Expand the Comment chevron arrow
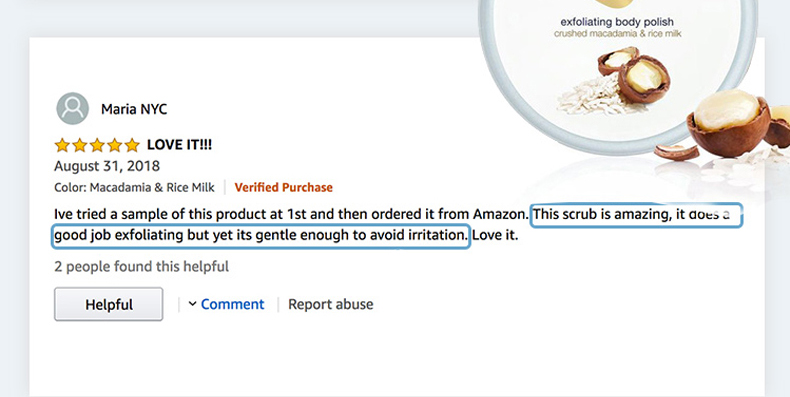The width and height of the screenshot is (790, 397). [192, 304]
